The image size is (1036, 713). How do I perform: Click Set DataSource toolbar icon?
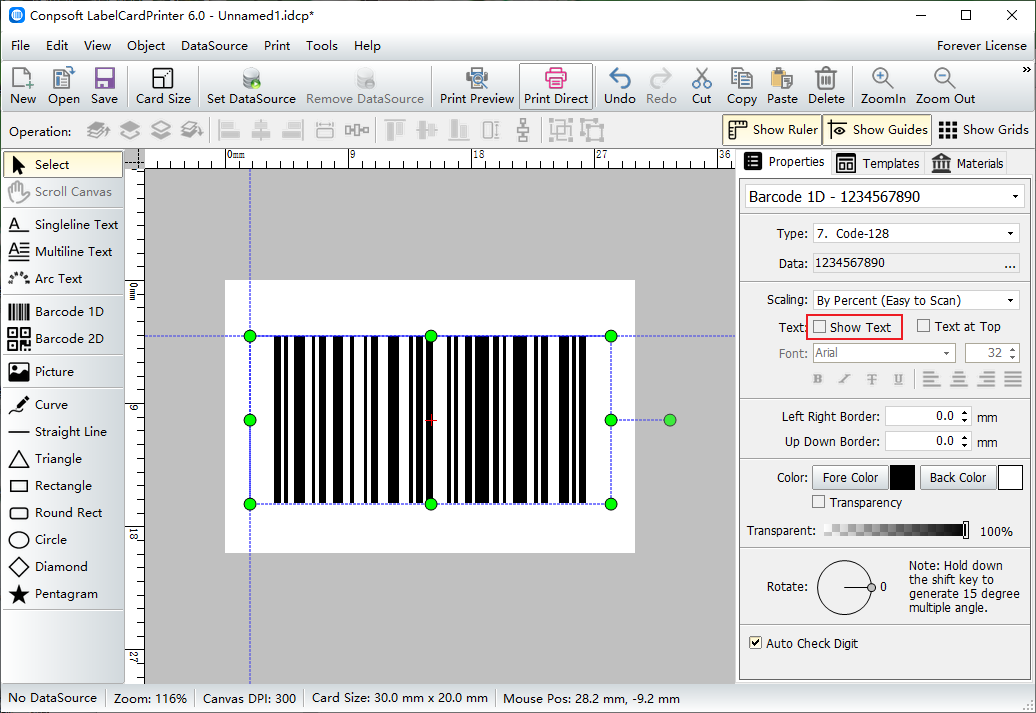251,86
